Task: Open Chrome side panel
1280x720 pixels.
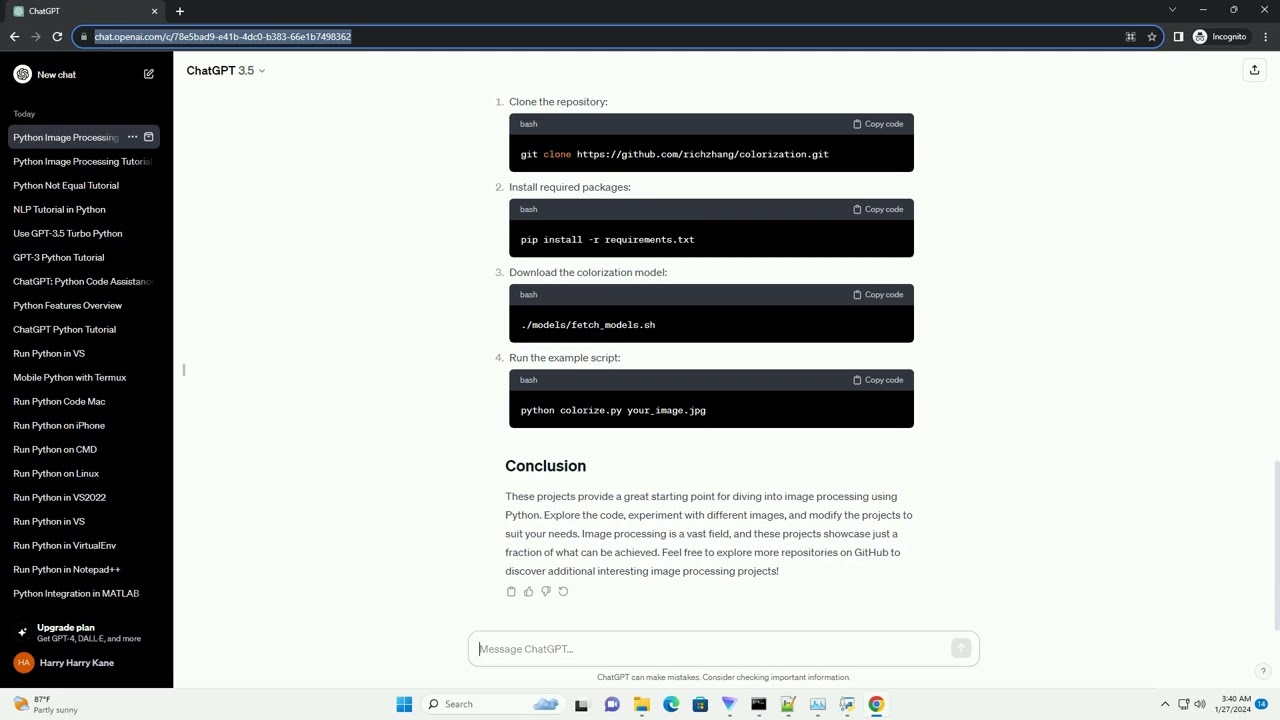Action: pyautogui.click(x=1178, y=37)
